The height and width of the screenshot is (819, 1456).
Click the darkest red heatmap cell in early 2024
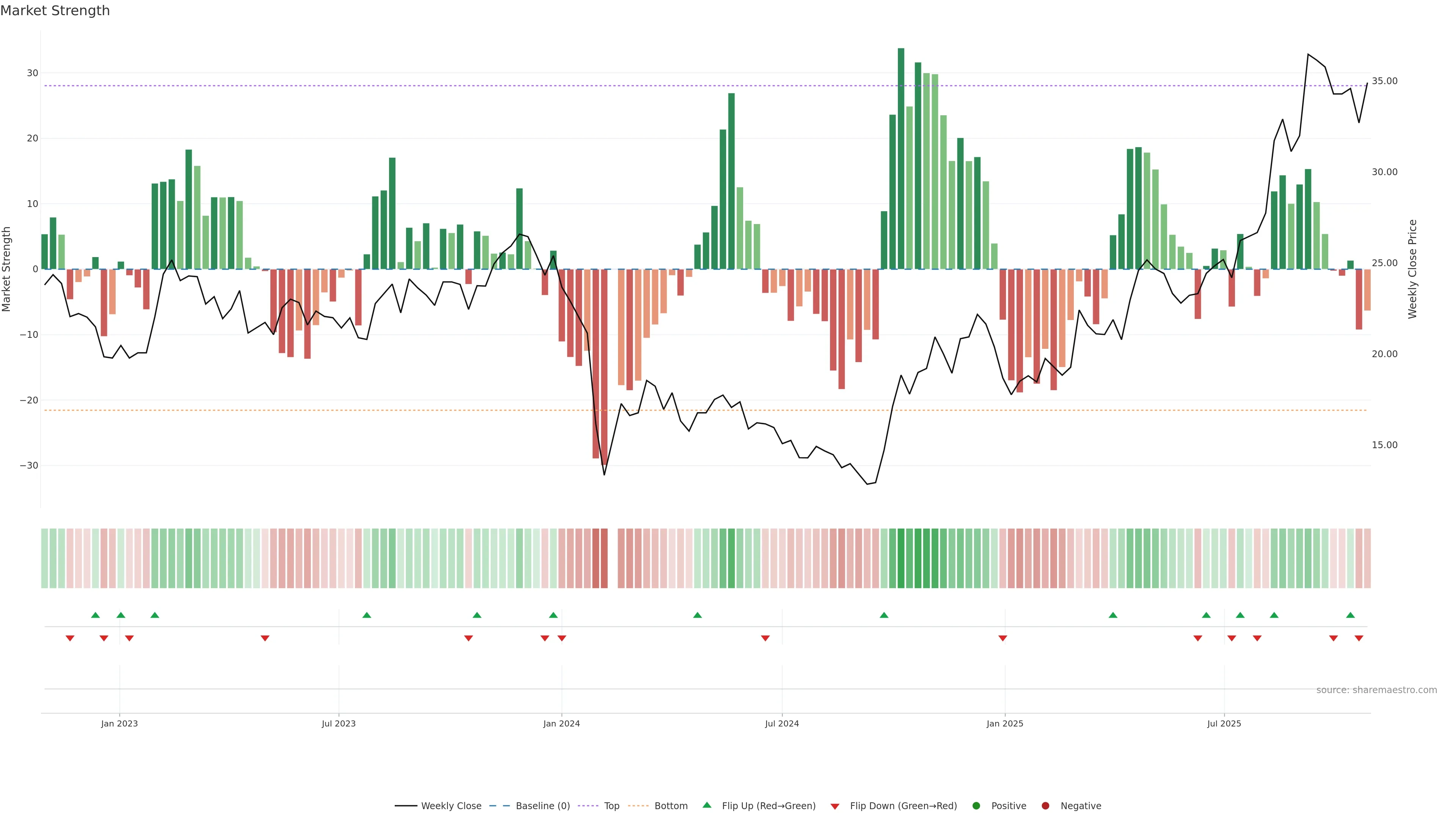click(604, 558)
